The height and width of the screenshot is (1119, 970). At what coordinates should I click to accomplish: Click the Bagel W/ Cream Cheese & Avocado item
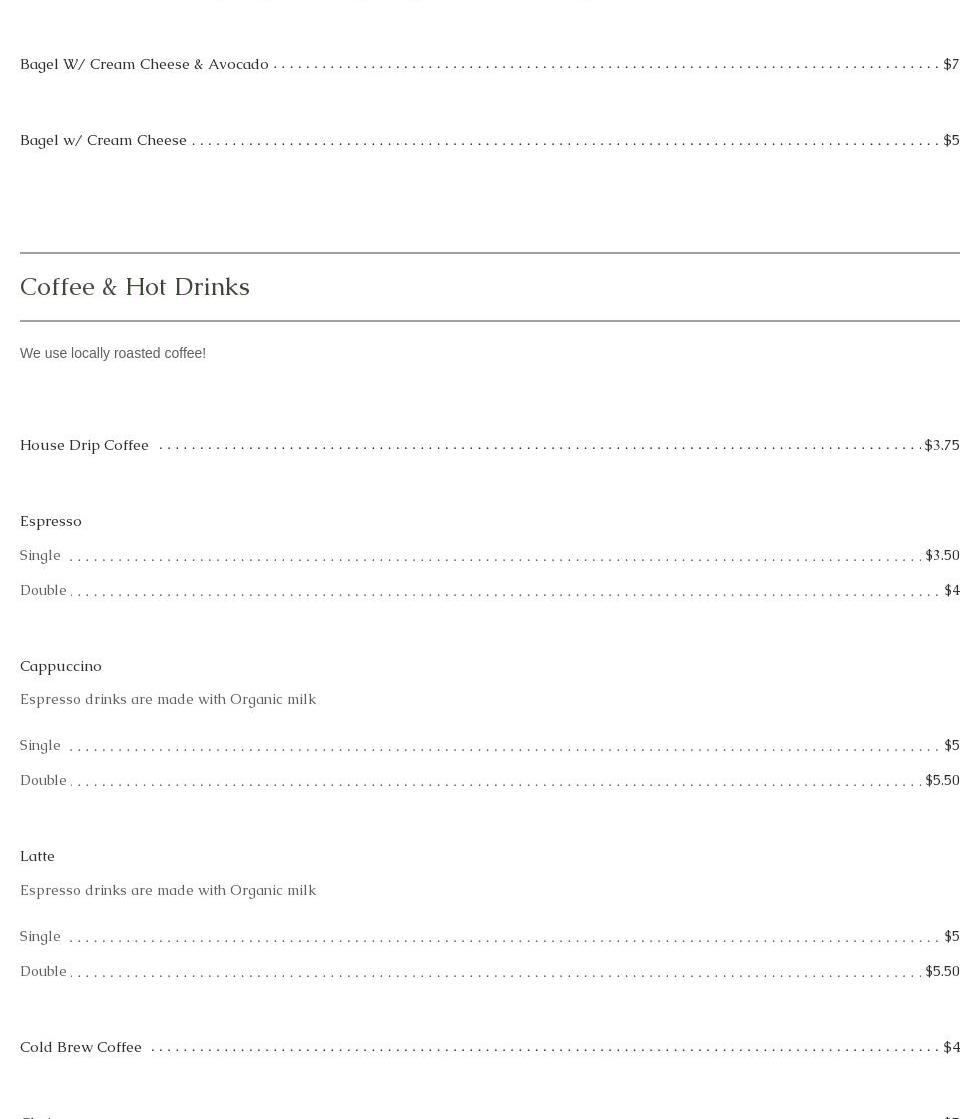point(144,64)
